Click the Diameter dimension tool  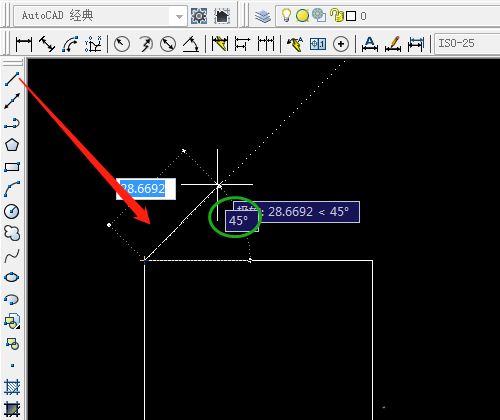(168, 44)
